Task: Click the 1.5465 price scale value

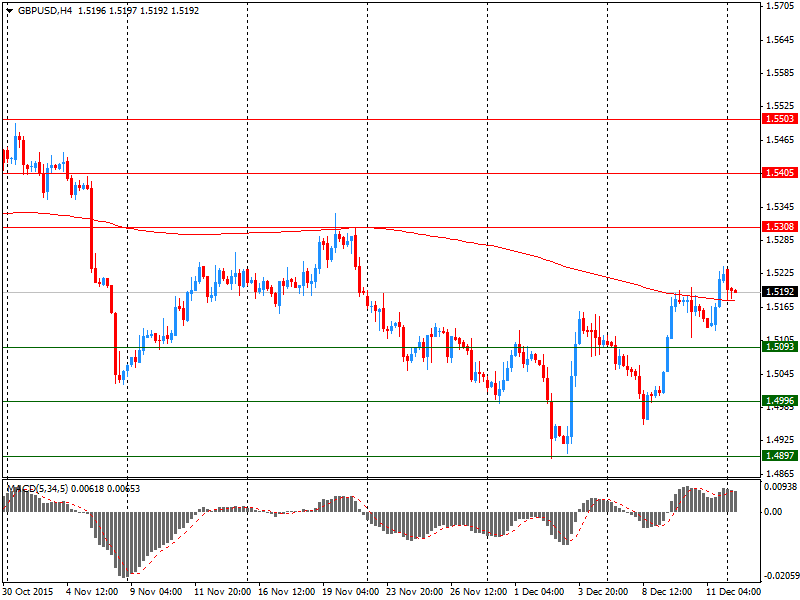Action: click(780, 140)
